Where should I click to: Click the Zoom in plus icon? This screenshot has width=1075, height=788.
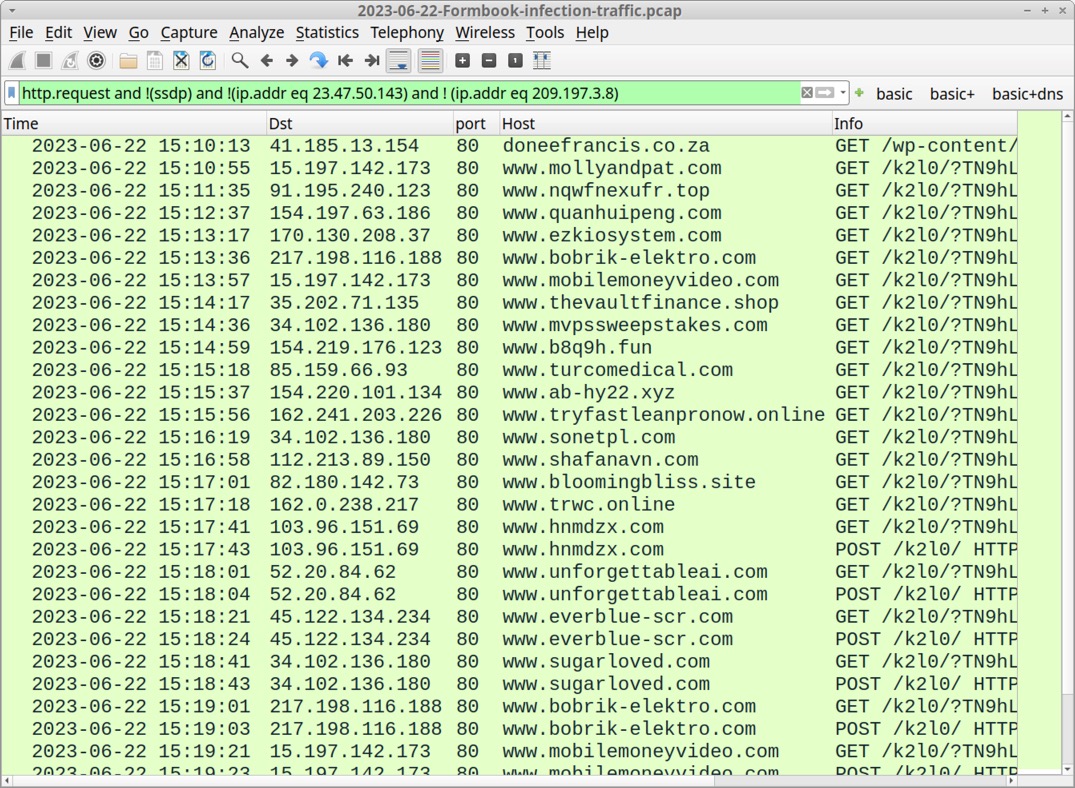[x=463, y=60]
